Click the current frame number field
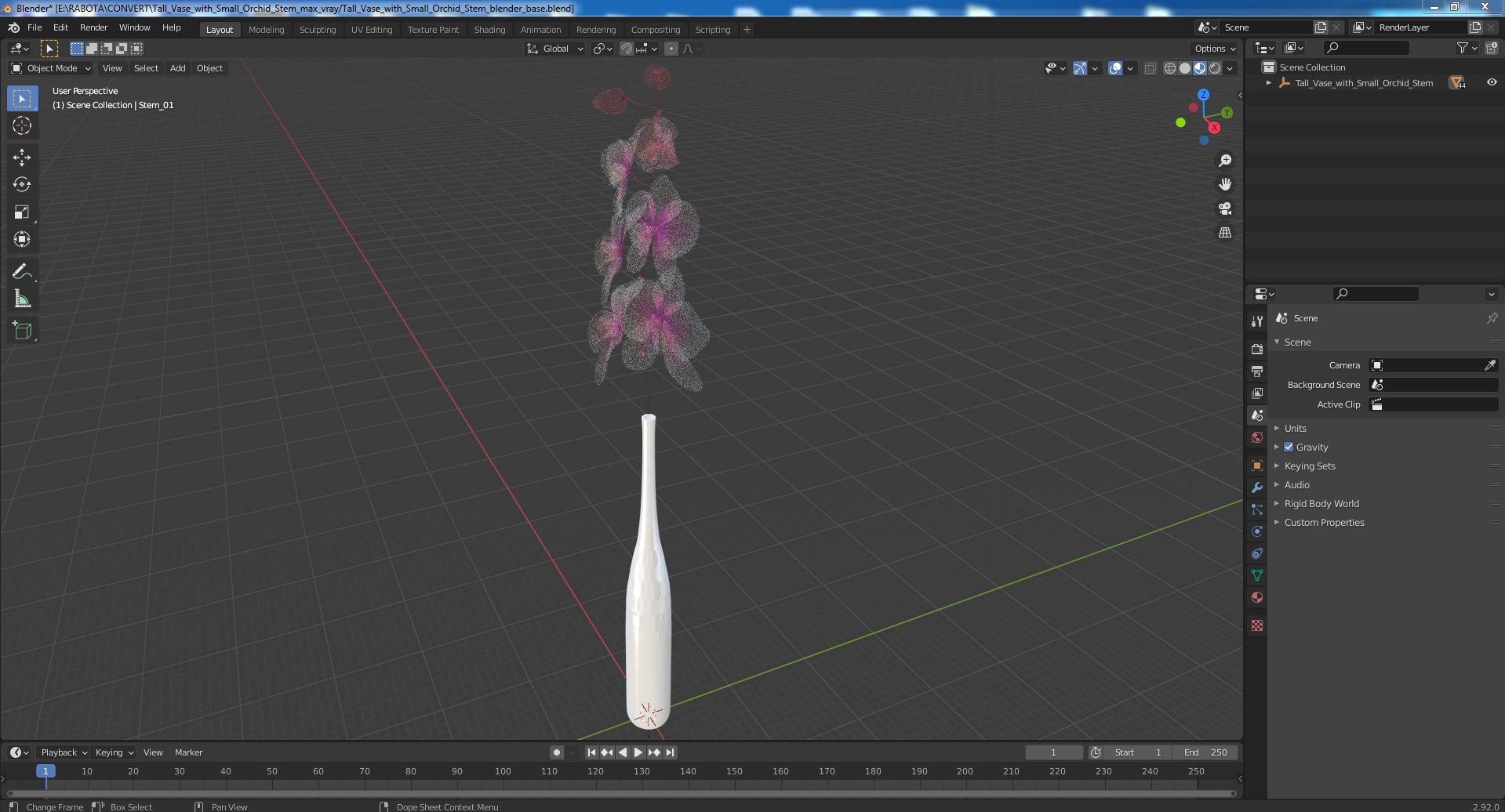 coord(1053,752)
